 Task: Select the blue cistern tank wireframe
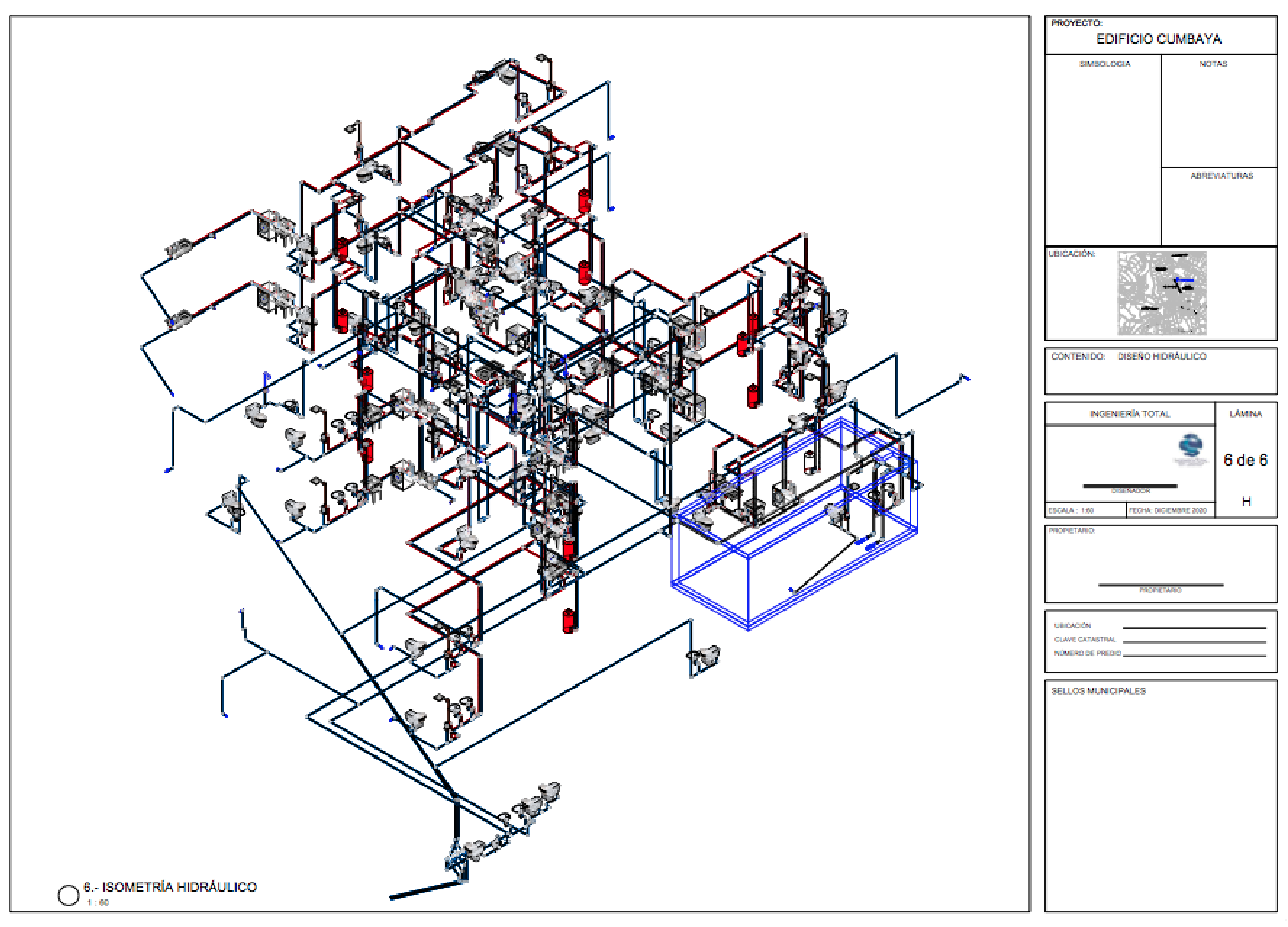point(749,591)
